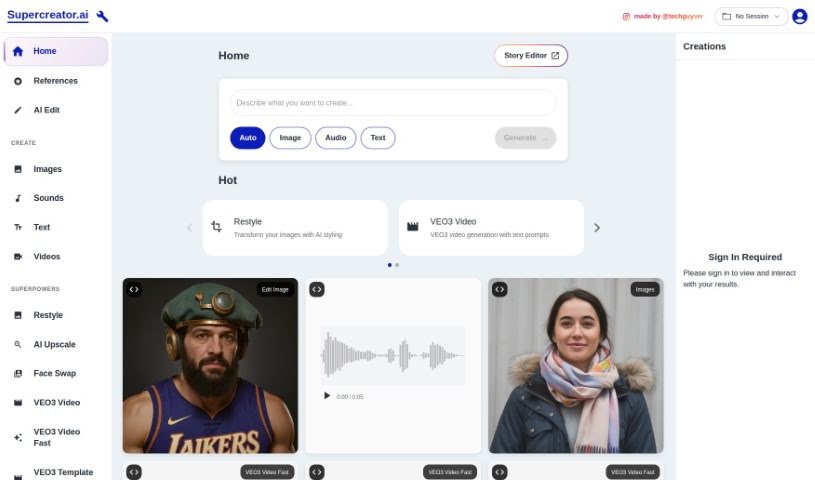Play the audio sample clip

pyautogui.click(x=327, y=396)
